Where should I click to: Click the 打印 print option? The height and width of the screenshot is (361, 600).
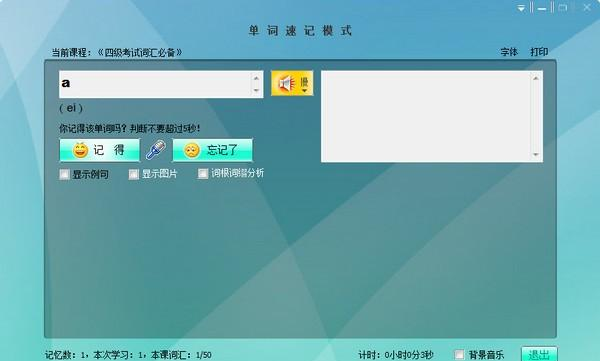(539, 52)
